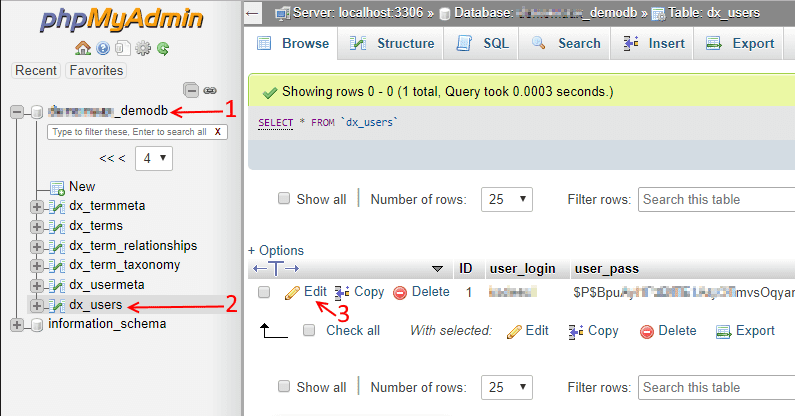The height and width of the screenshot is (416, 795).
Task: Tick the lower Show all checkbox
Action: [283, 386]
